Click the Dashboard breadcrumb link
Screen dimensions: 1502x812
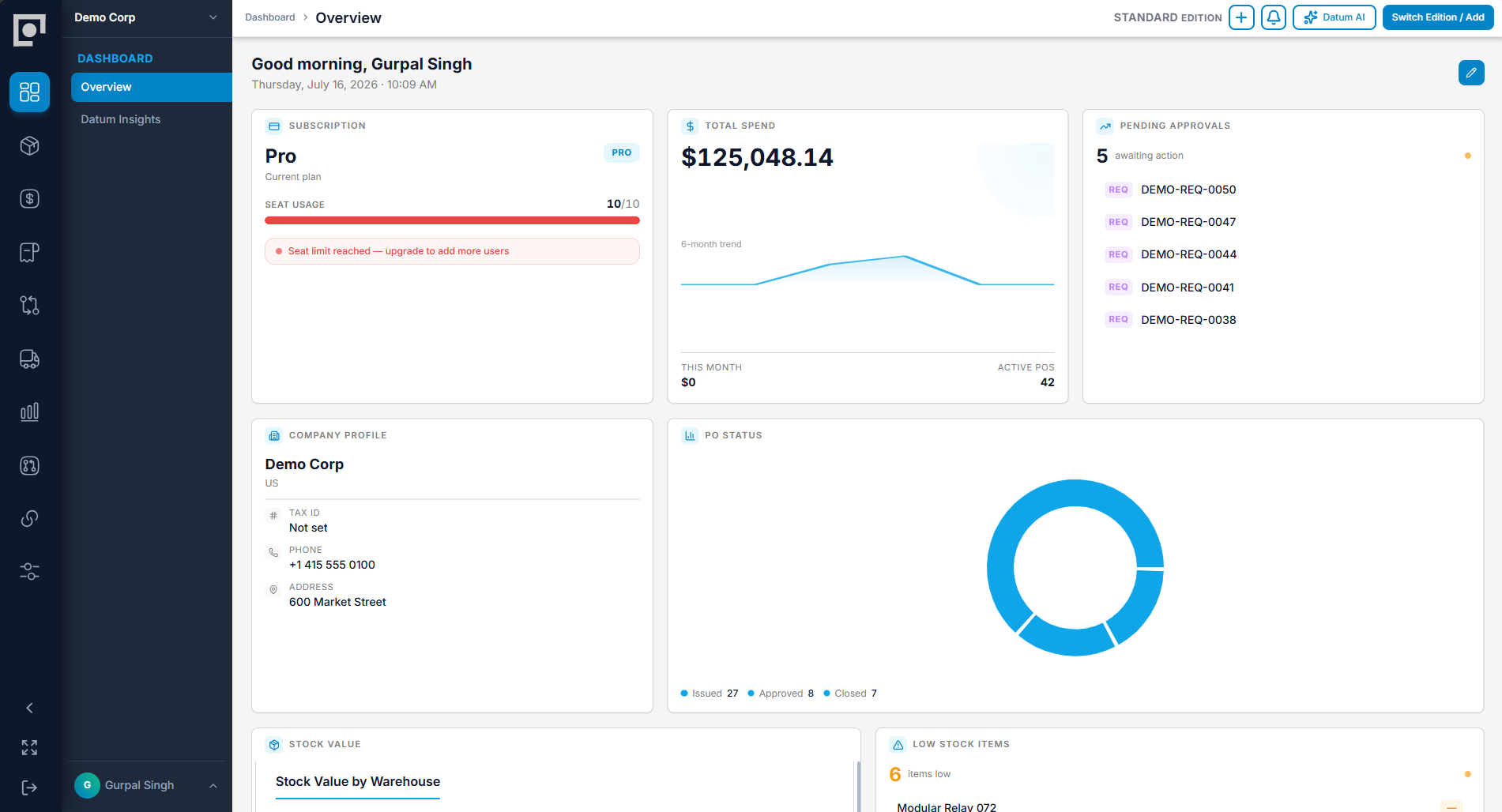[x=270, y=17]
